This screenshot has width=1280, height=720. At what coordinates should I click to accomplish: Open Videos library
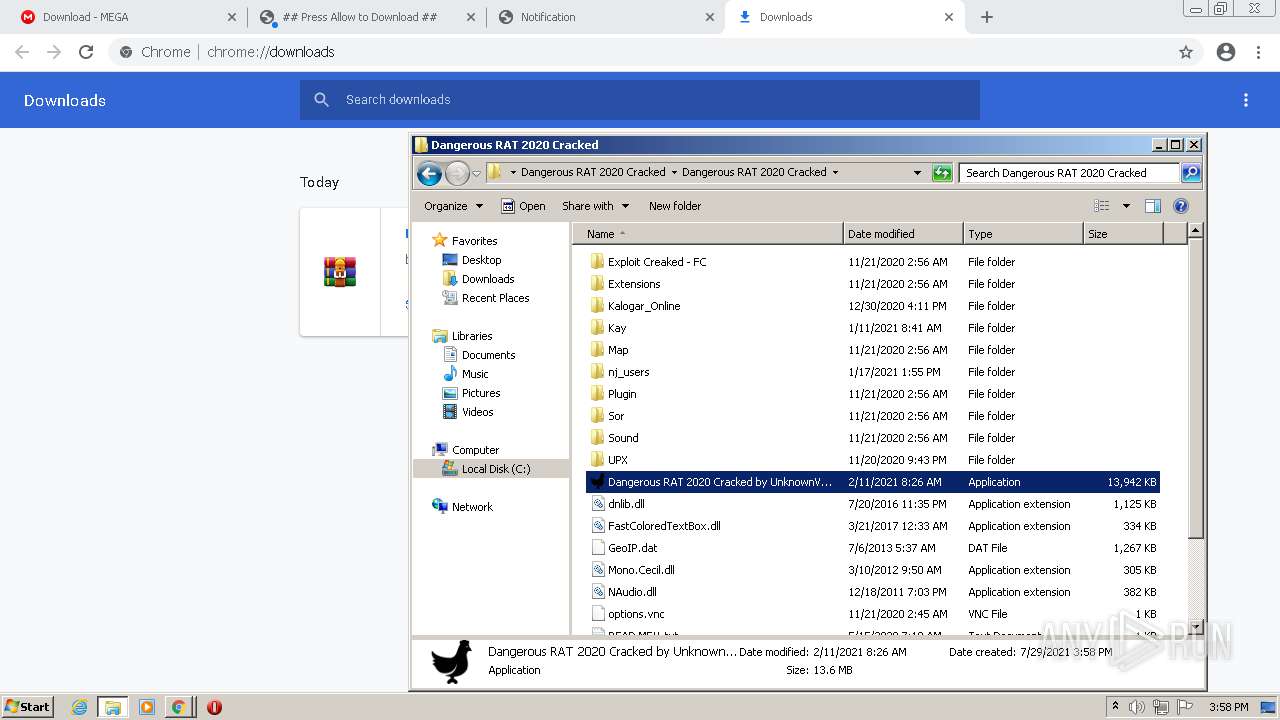coord(468,412)
